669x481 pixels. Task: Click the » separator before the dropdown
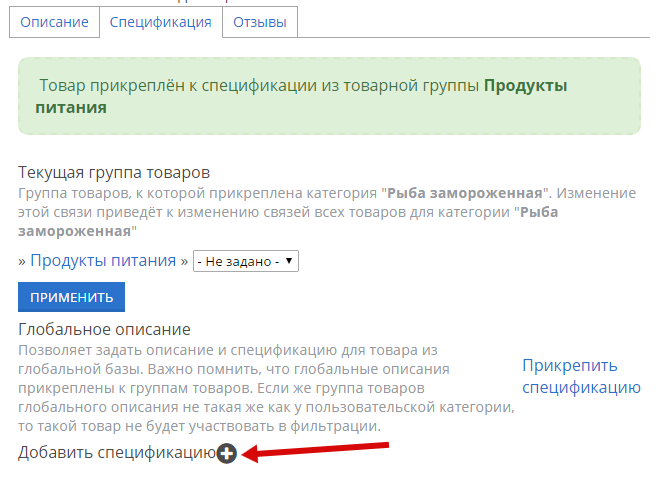click(184, 261)
